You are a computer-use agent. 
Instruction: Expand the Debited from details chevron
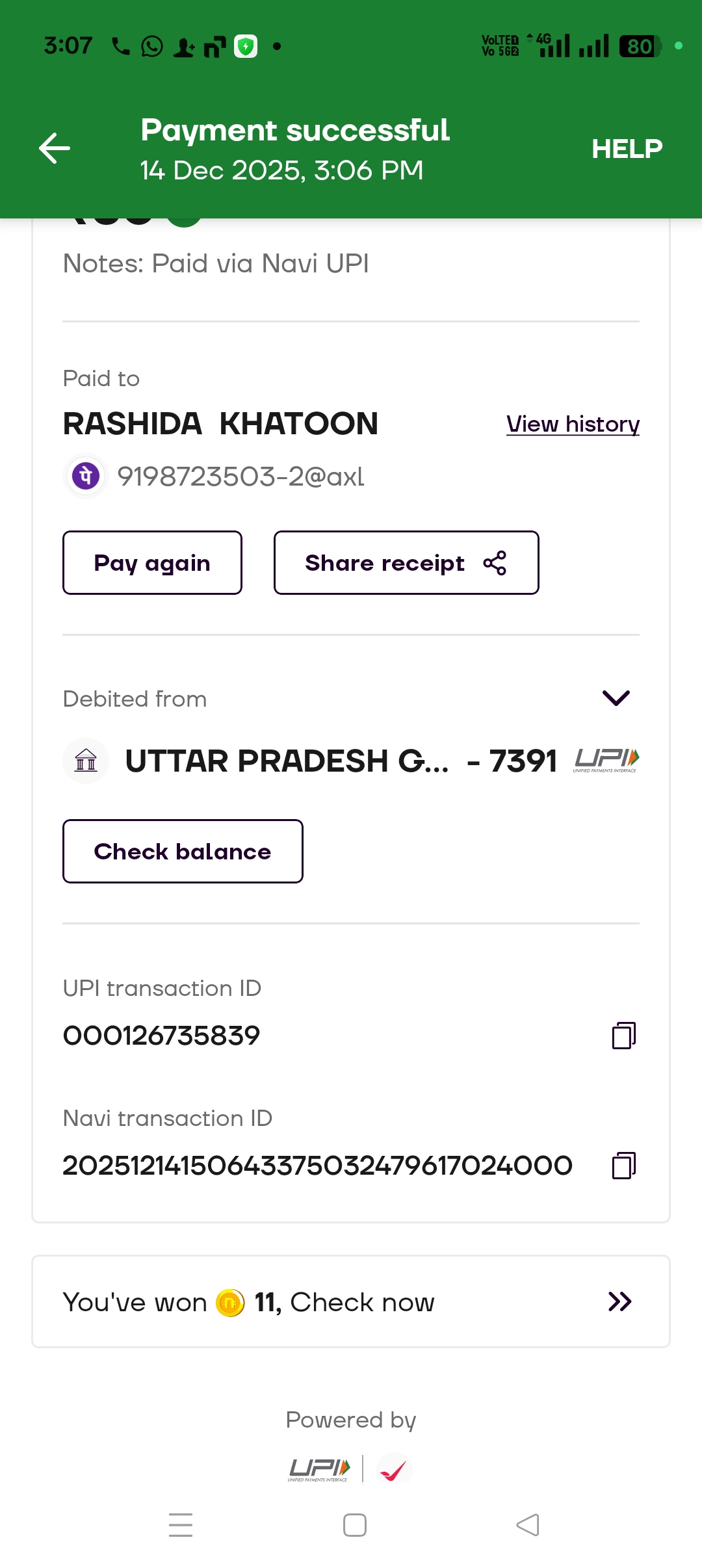(616, 698)
